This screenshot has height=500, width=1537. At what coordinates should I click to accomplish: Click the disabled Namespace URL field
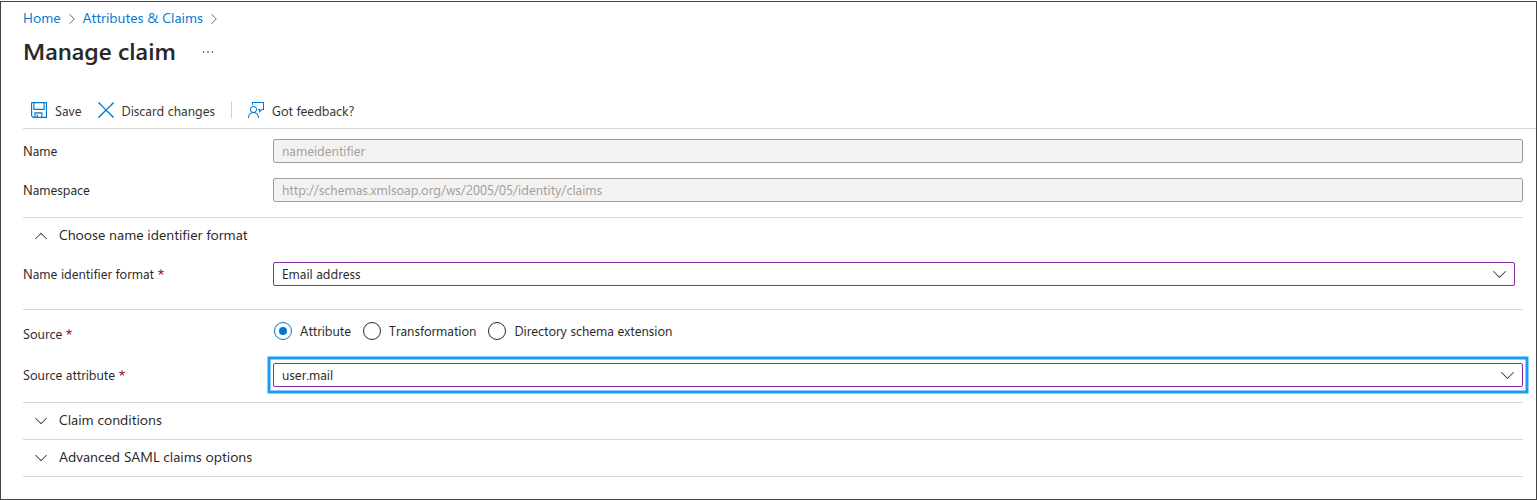click(898, 190)
